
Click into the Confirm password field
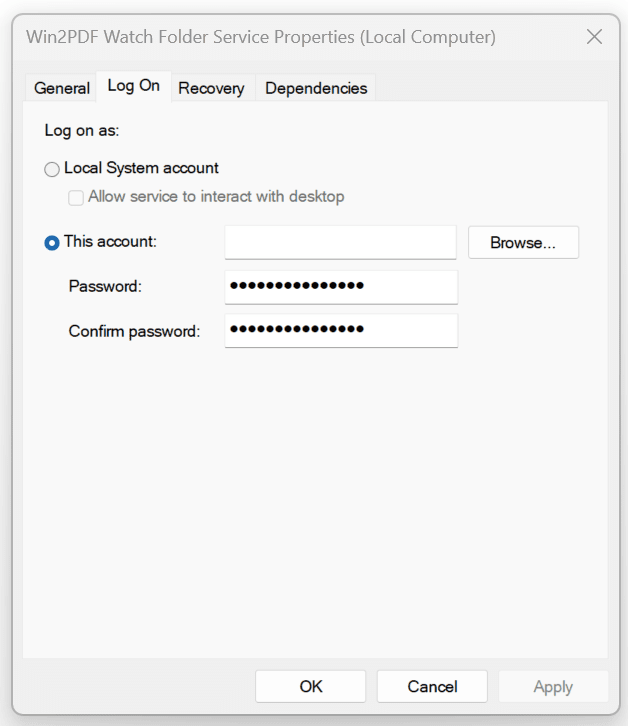340,330
